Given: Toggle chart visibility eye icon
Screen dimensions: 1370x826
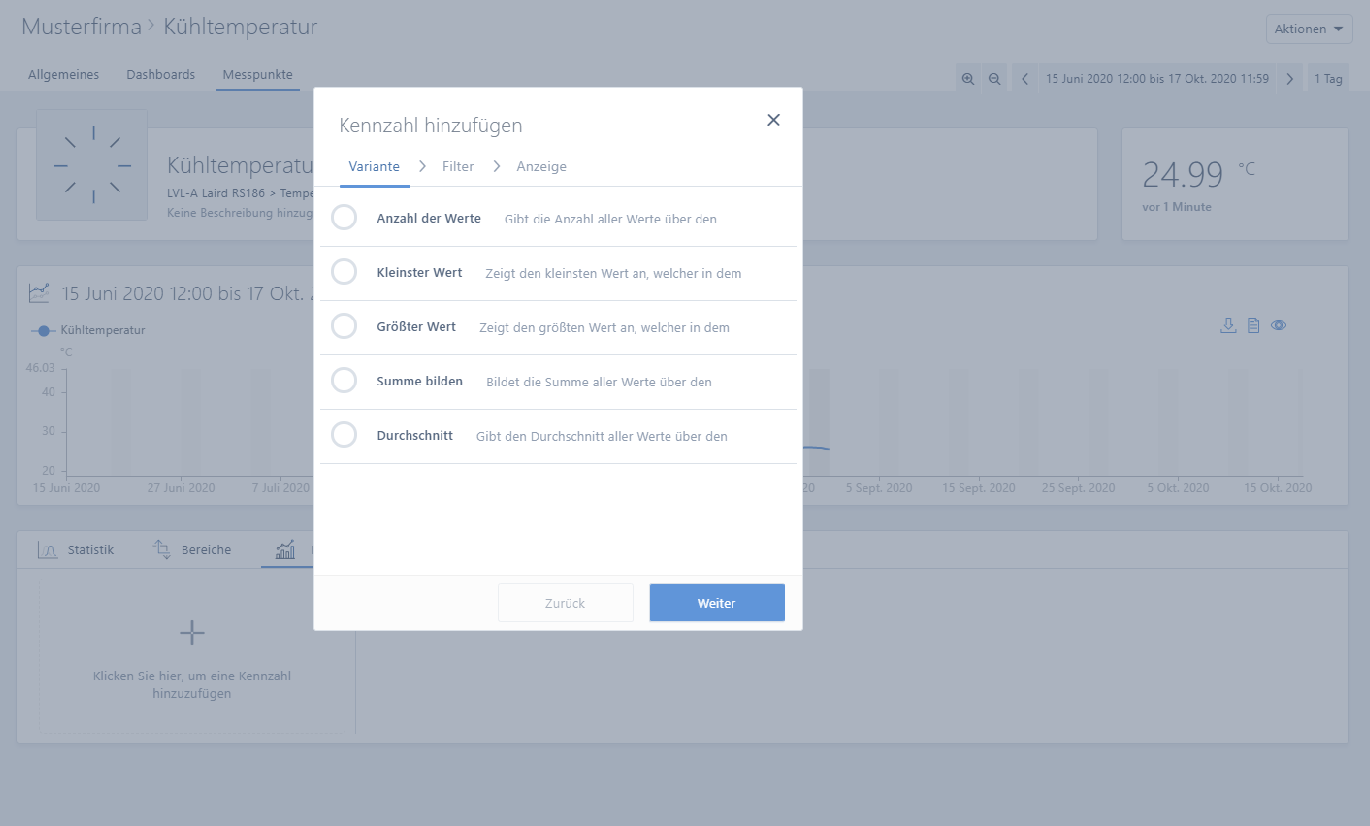Looking at the screenshot, I should pyautogui.click(x=1278, y=325).
